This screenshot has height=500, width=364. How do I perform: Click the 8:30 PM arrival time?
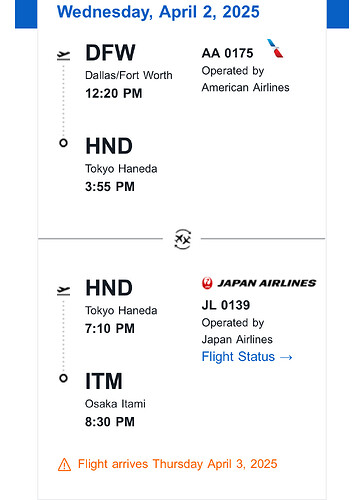pyautogui.click(x=110, y=422)
